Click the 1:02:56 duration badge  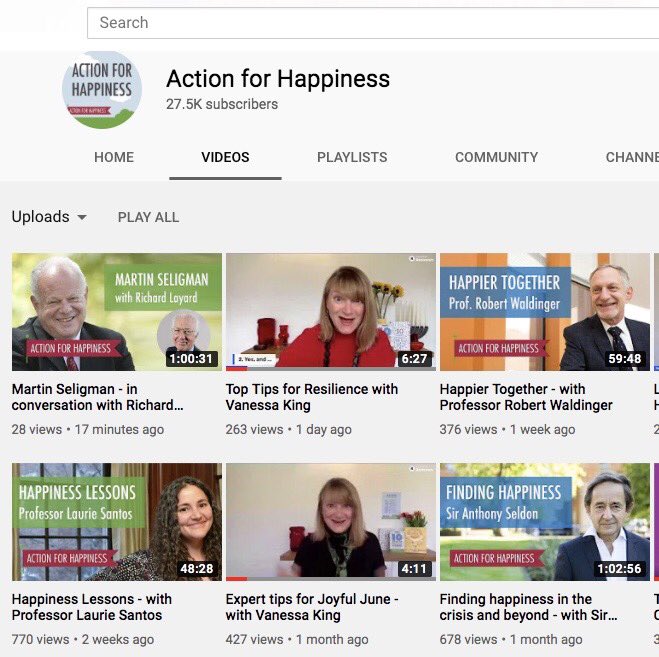click(x=619, y=569)
